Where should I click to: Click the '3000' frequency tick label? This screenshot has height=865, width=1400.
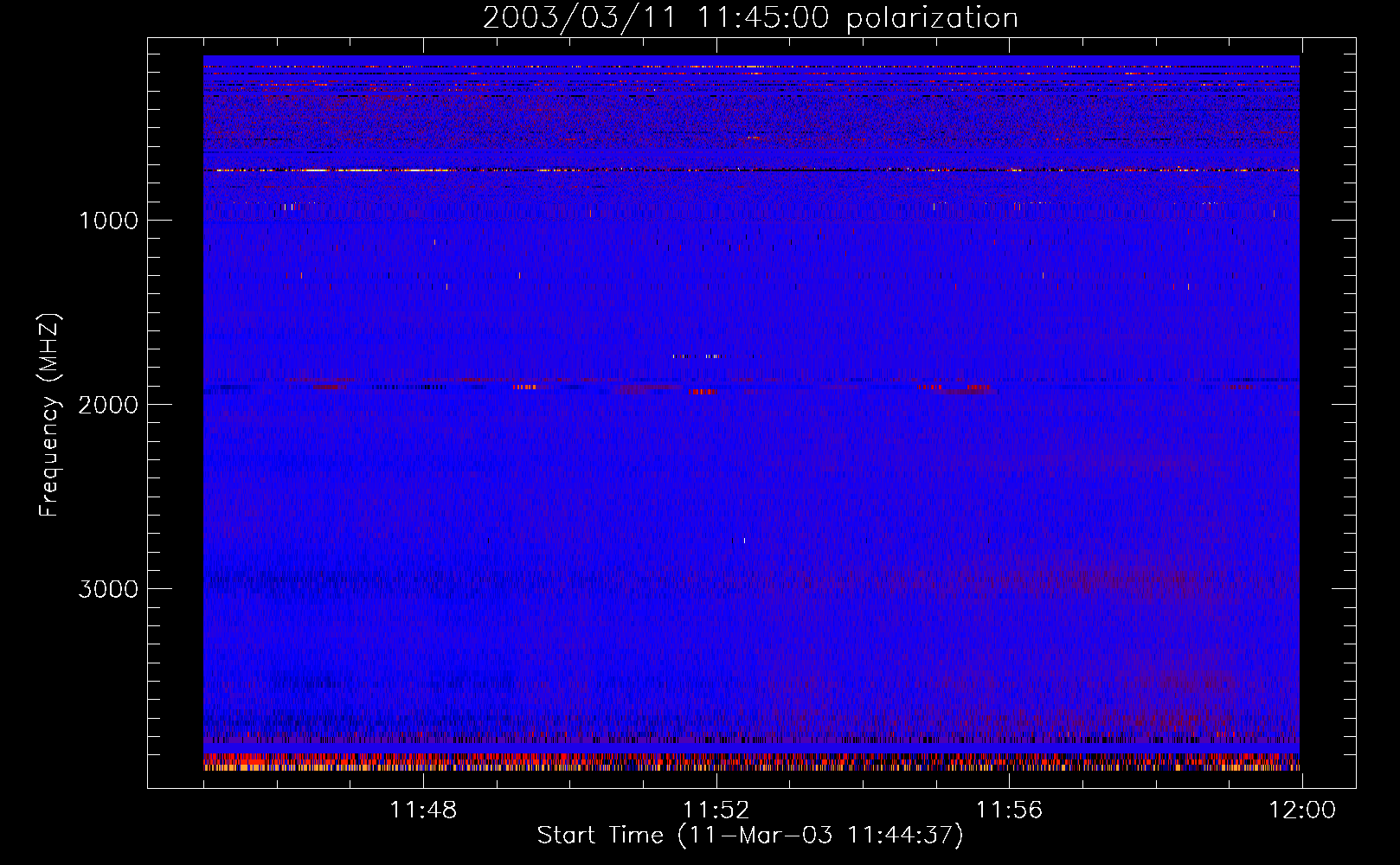click(108, 589)
